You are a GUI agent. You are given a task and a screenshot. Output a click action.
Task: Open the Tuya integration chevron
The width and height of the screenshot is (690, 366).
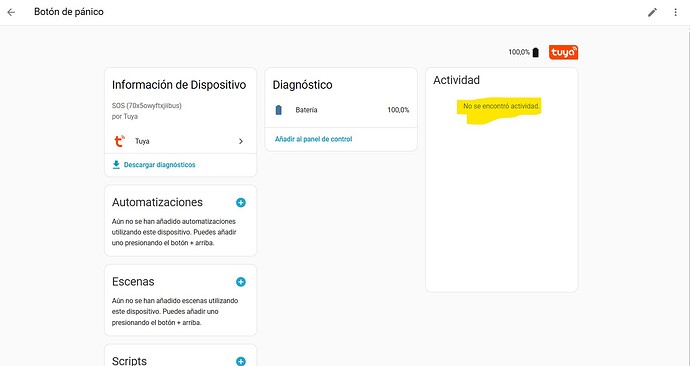[x=241, y=141]
